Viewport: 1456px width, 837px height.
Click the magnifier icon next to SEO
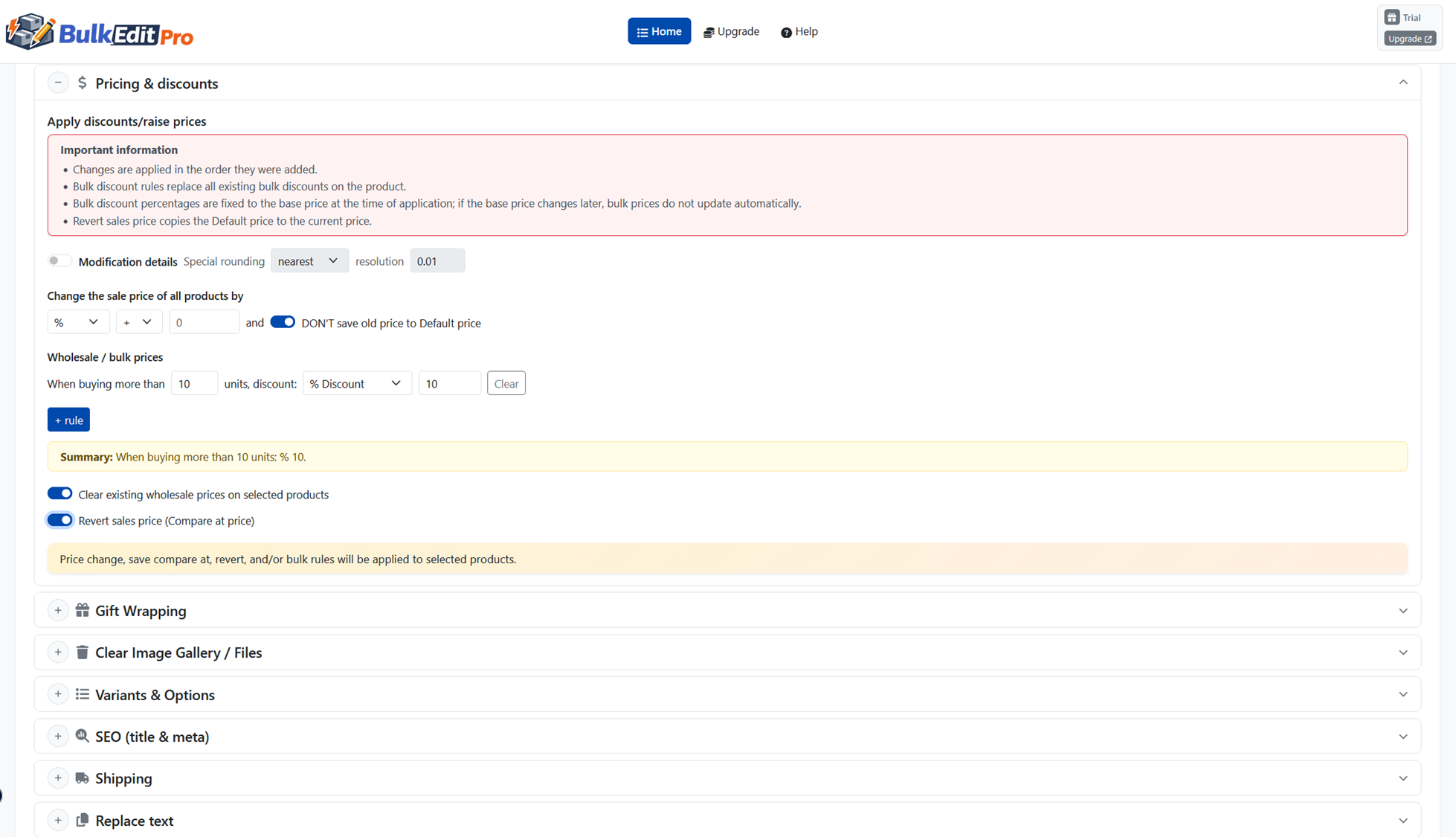pos(83,736)
